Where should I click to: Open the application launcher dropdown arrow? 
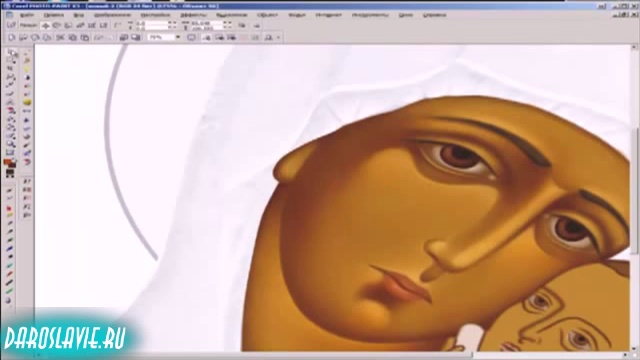tap(279, 38)
